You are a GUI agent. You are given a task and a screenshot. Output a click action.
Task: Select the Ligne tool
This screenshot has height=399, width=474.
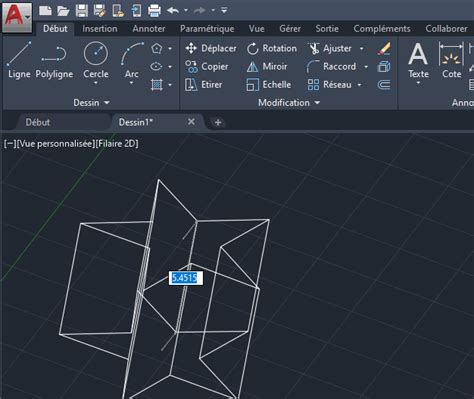tap(19, 60)
